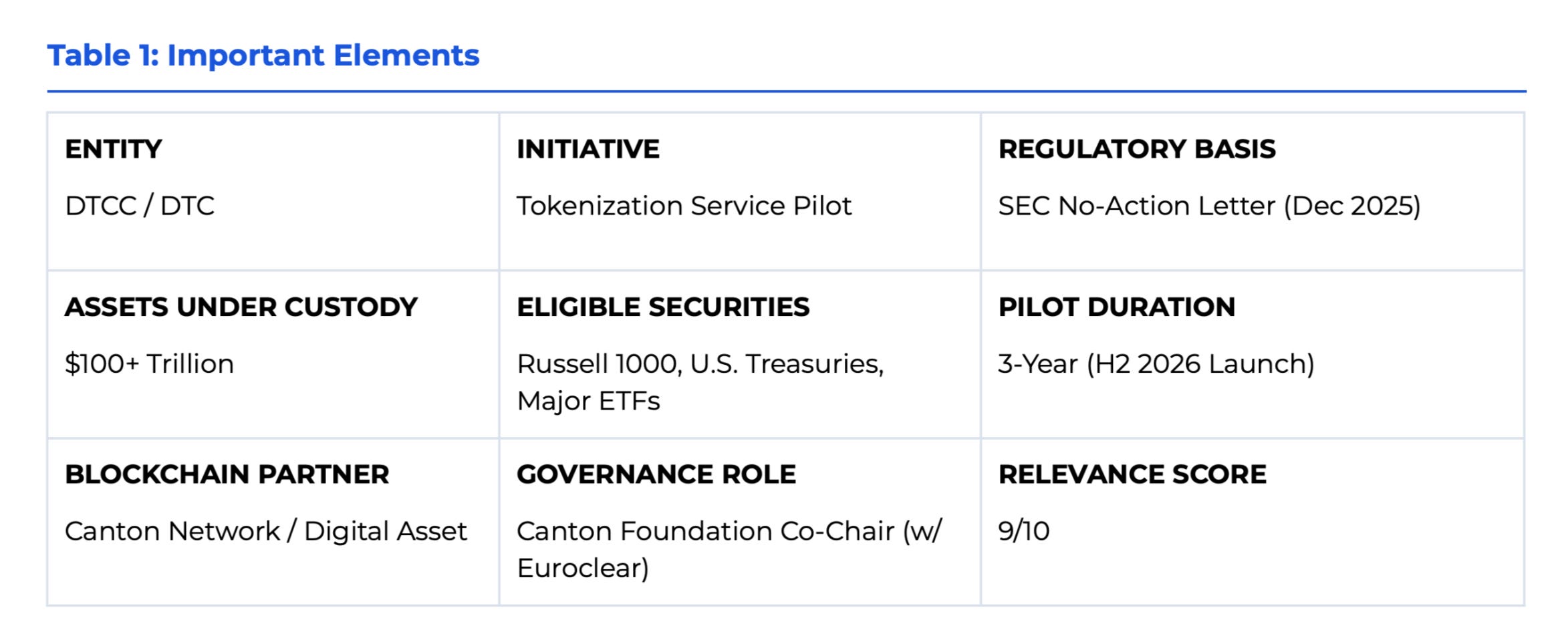The height and width of the screenshot is (640, 1568).
Task: Select the 'DTCC / DTC' text
Action: click(x=140, y=206)
